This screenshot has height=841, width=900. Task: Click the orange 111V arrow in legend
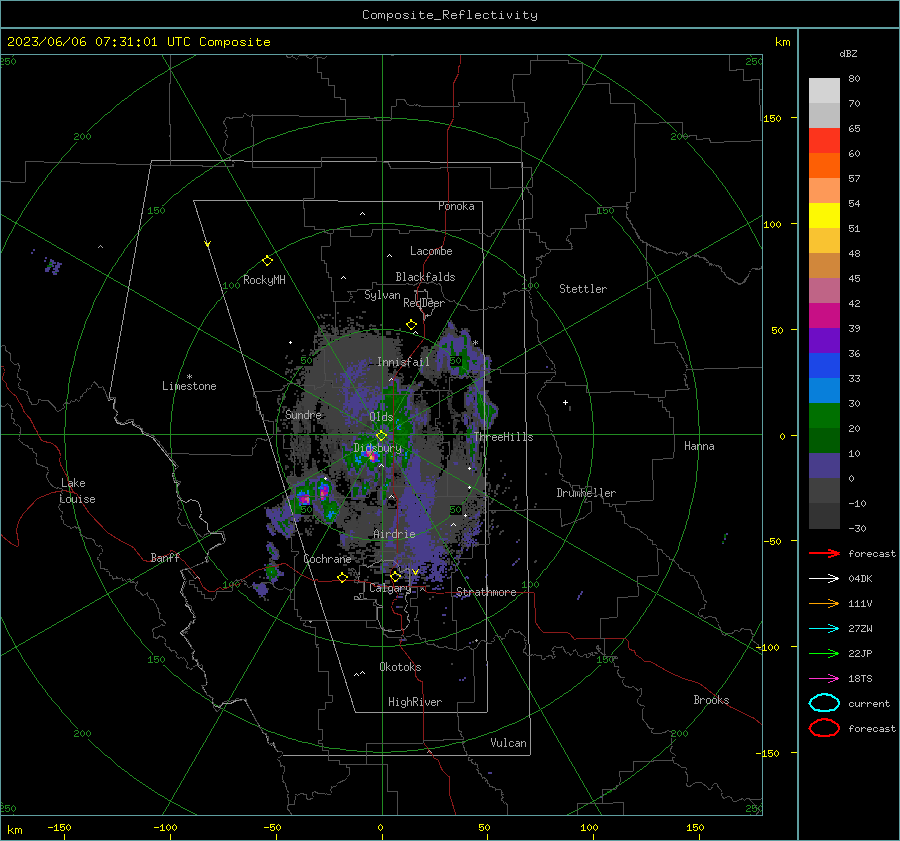click(x=824, y=603)
